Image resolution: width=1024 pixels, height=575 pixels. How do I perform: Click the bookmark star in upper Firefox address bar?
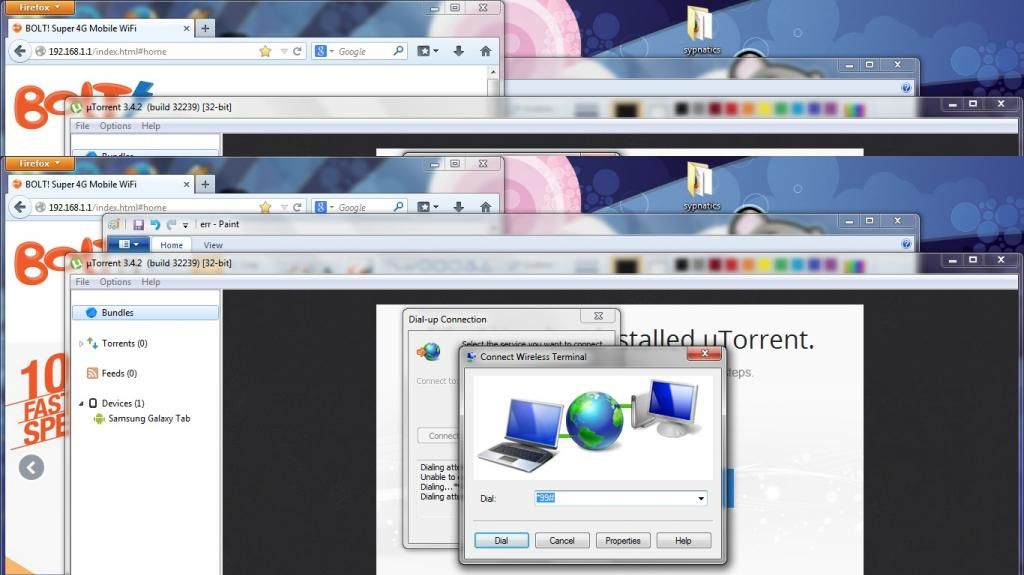coord(264,51)
